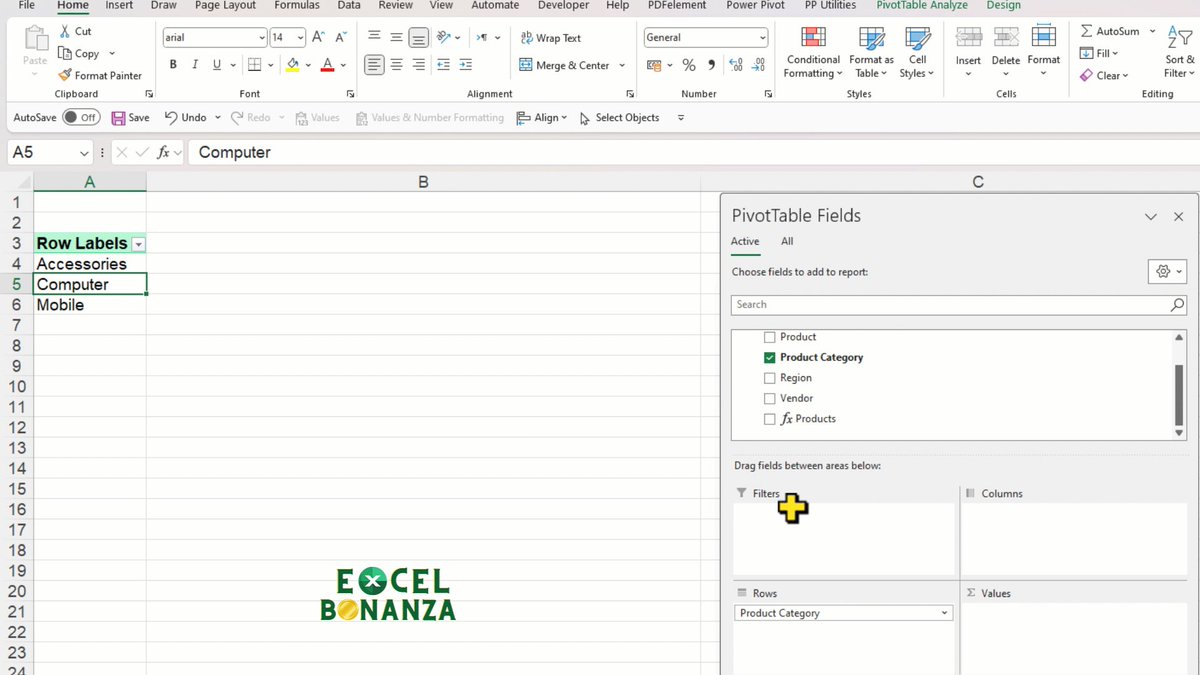This screenshot has width=1200, height=675.
Task: Increase font size with larger A
Action: tap(318, 37)
